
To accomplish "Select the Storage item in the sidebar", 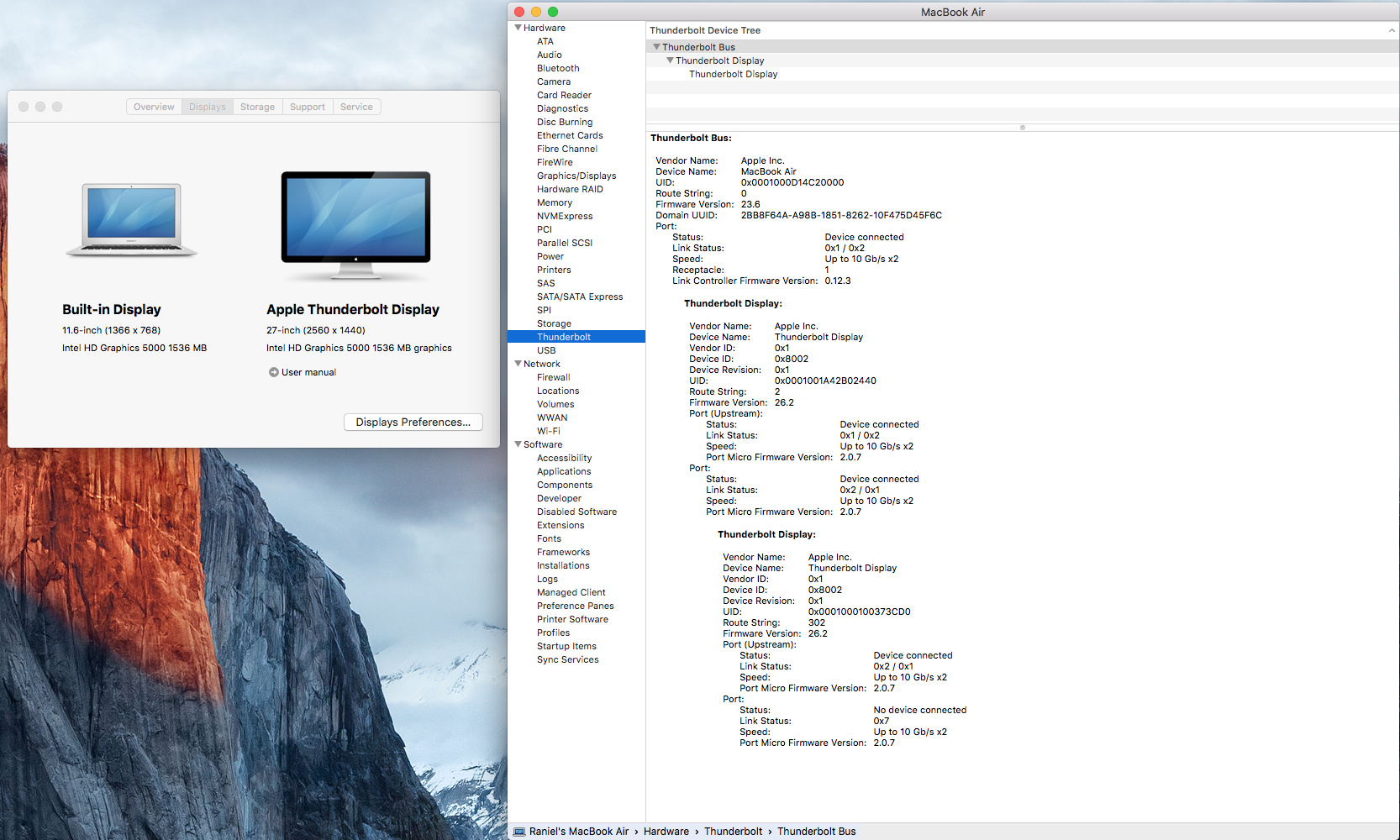I will coord(554,323).
